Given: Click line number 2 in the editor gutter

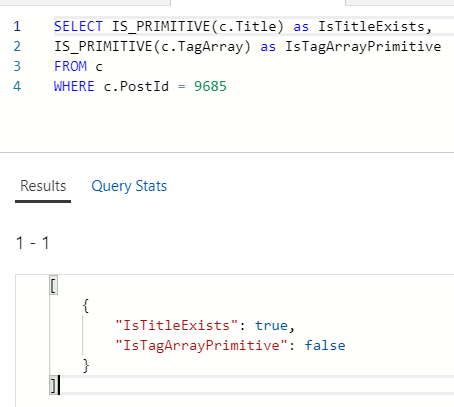Looking at the screenshot, I should pyautogui.click(x=17, y=46).
